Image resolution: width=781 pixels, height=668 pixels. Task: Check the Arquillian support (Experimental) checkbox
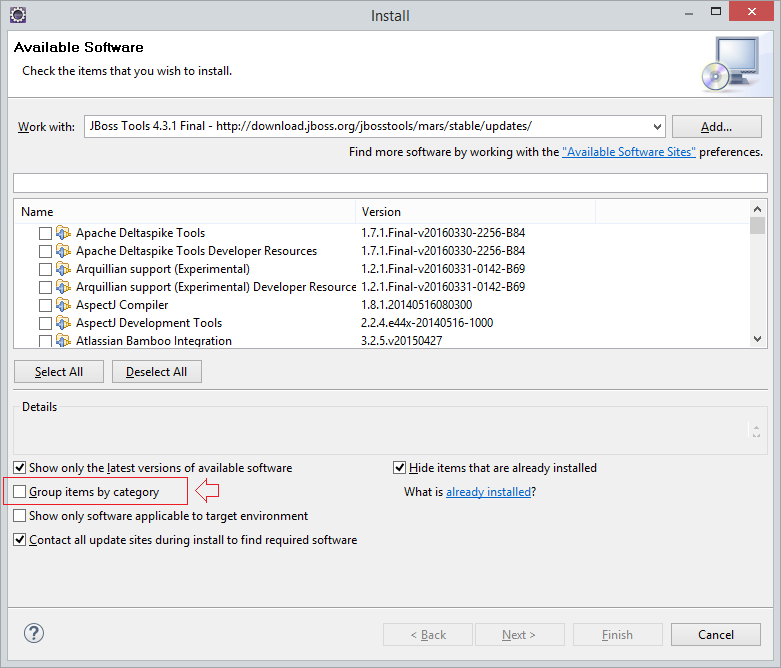tap(45, 269)
